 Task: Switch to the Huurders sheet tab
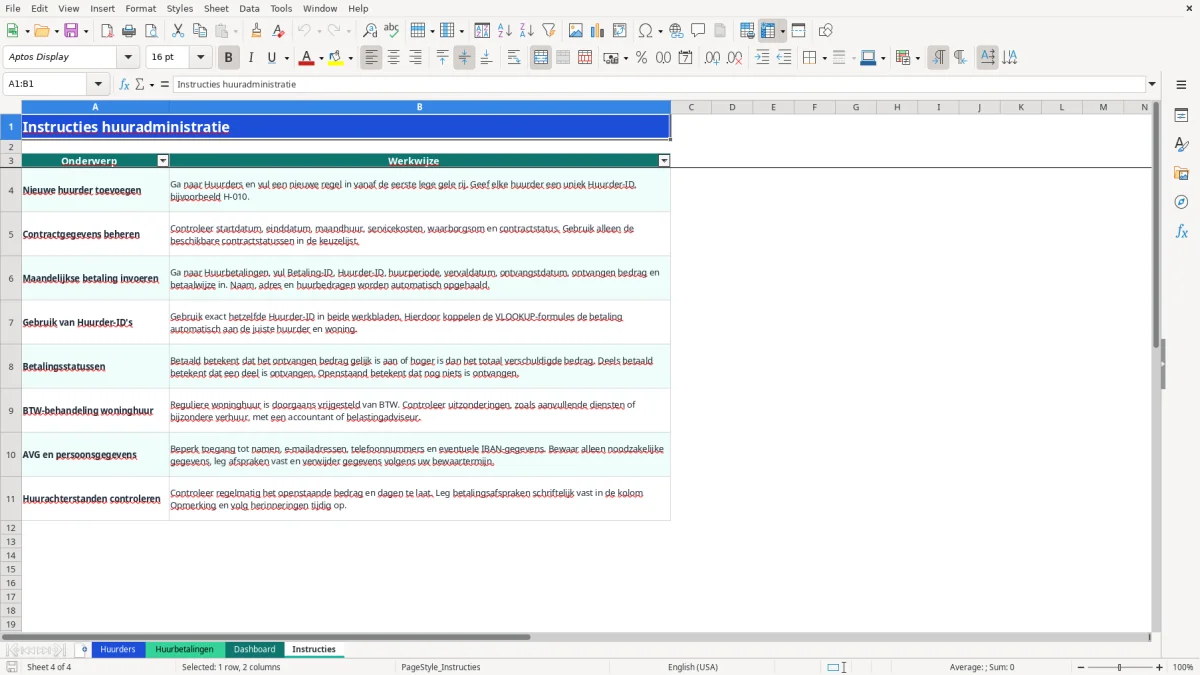point(118,649)
